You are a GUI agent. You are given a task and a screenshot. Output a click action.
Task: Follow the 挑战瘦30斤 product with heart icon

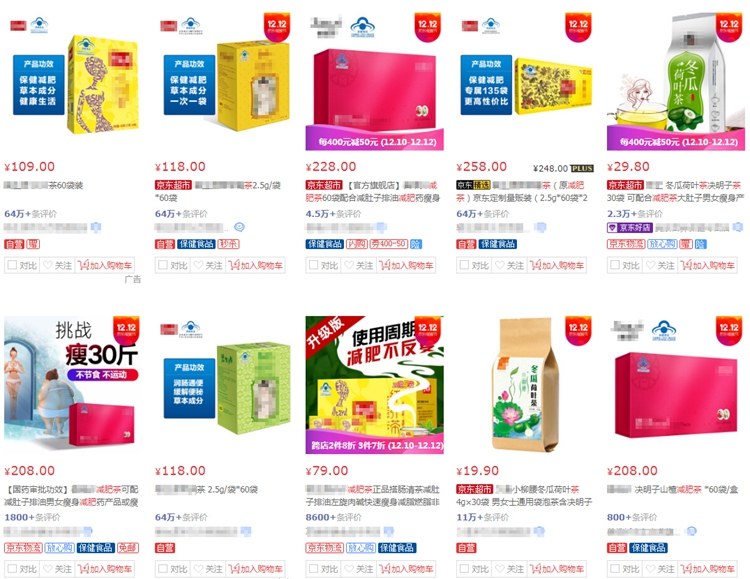click(57, 568)
